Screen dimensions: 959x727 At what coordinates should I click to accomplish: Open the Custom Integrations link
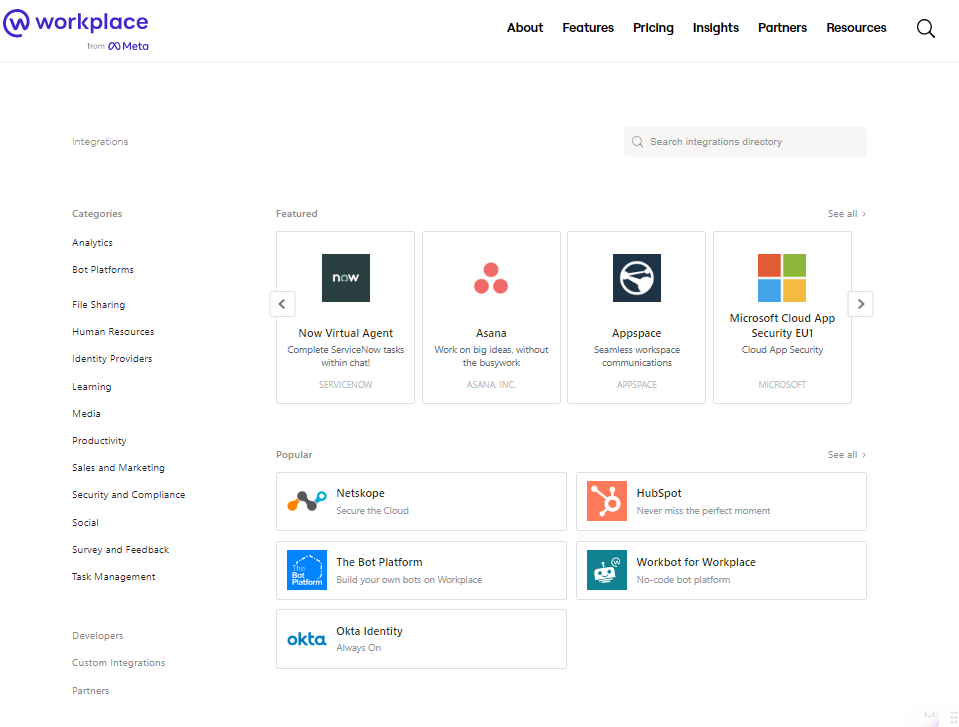tap(118, 662)
